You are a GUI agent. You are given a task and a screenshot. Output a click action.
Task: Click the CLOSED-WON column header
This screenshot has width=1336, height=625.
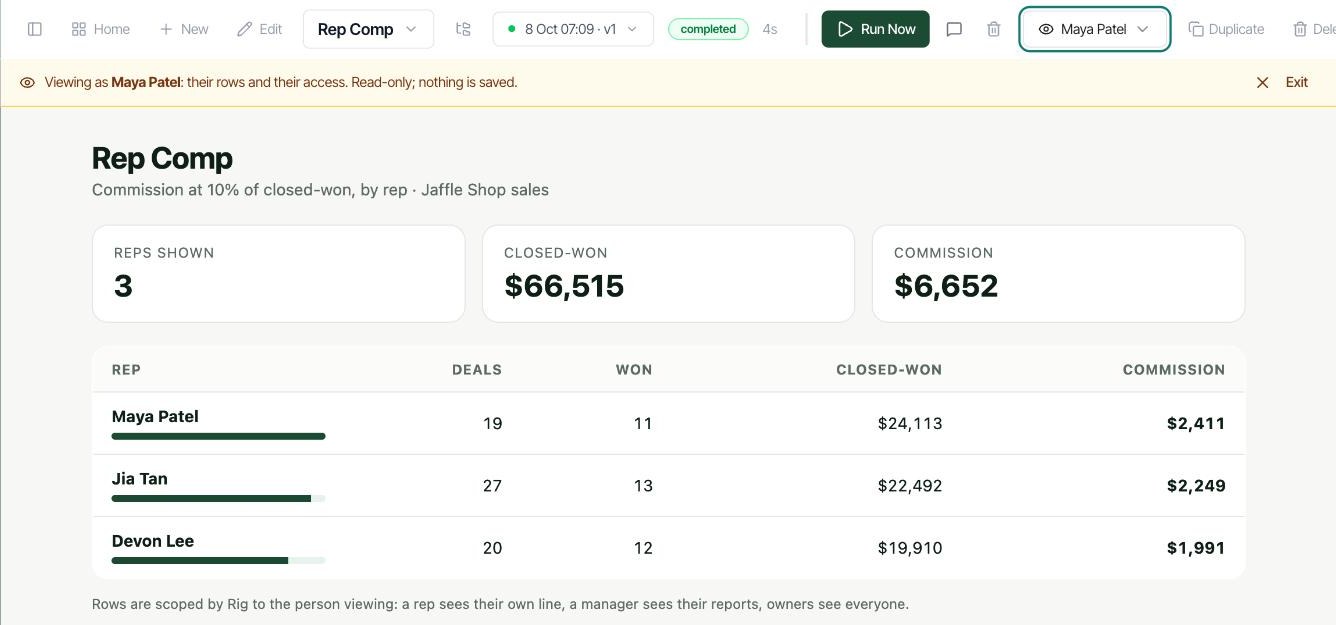point(889,370)
